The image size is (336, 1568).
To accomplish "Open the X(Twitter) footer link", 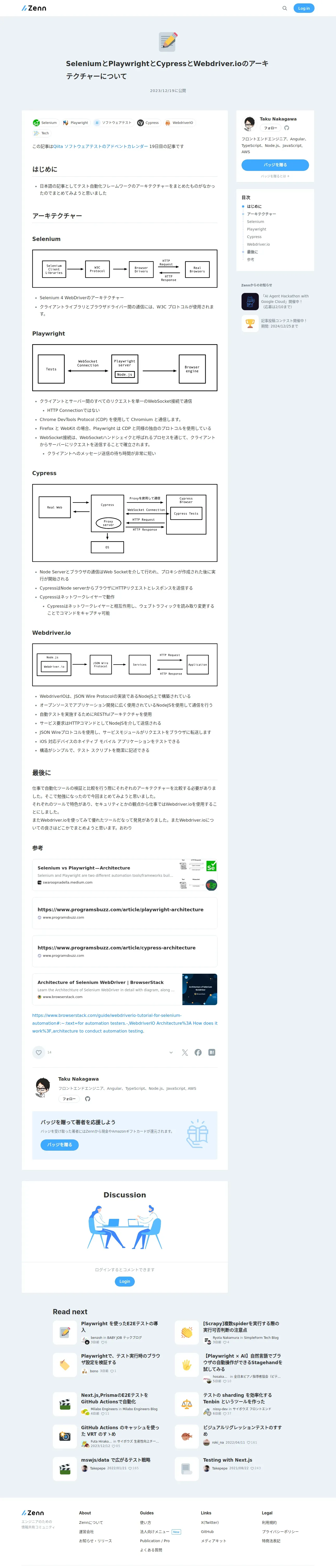I will tap(210, 1522).
